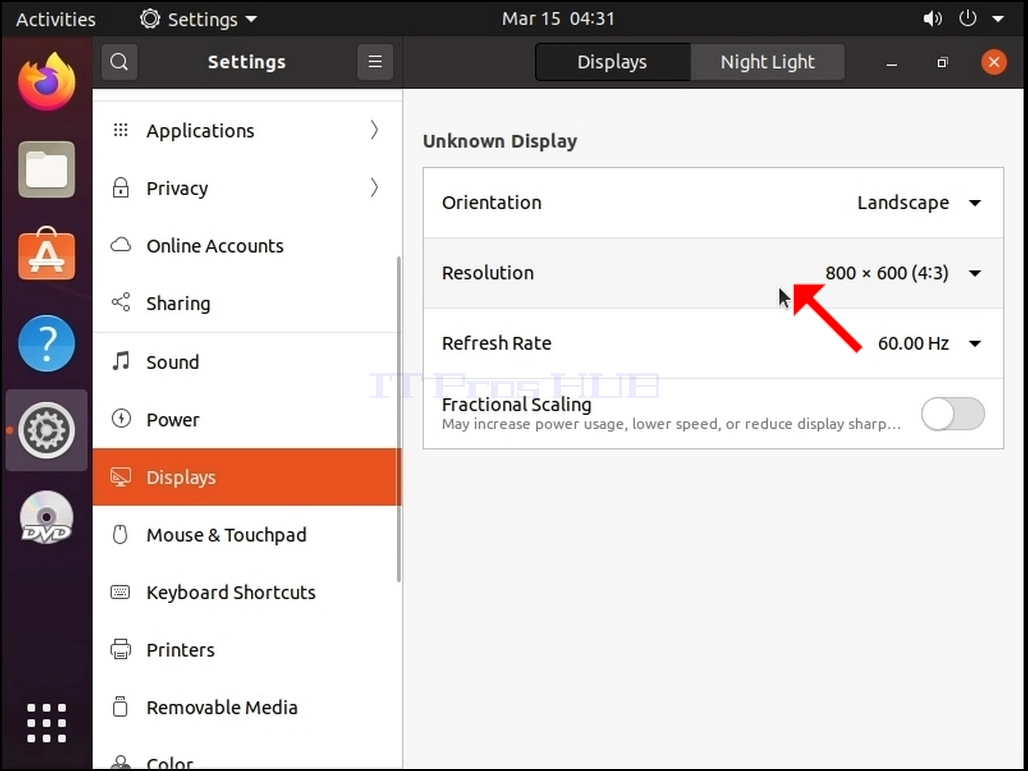Switch to the Night Light tab
The image size is (1028, 771).
767,62
